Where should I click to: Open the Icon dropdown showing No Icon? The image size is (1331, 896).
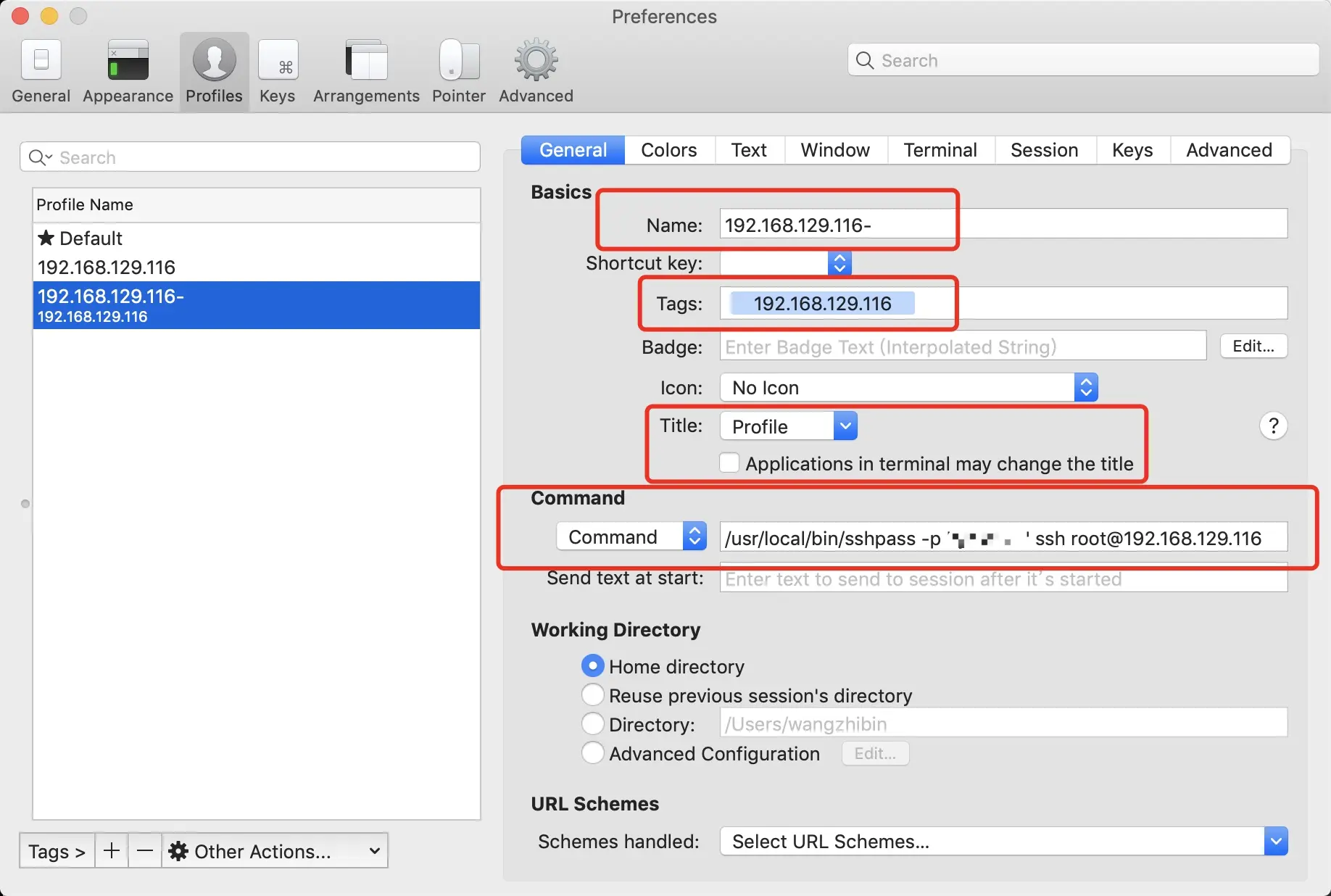(908, 387)
